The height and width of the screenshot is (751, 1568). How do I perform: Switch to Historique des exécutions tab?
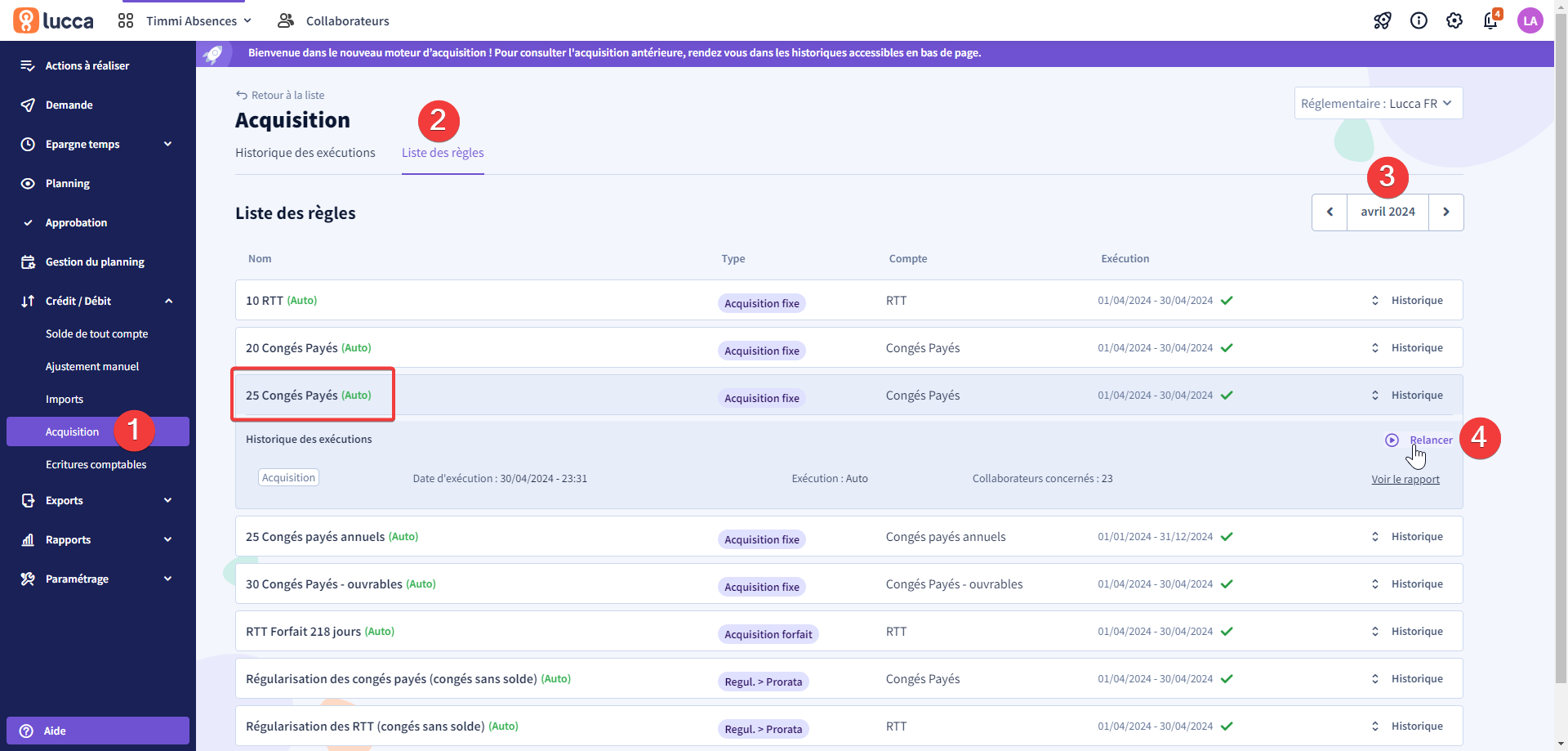pos(305,153)
